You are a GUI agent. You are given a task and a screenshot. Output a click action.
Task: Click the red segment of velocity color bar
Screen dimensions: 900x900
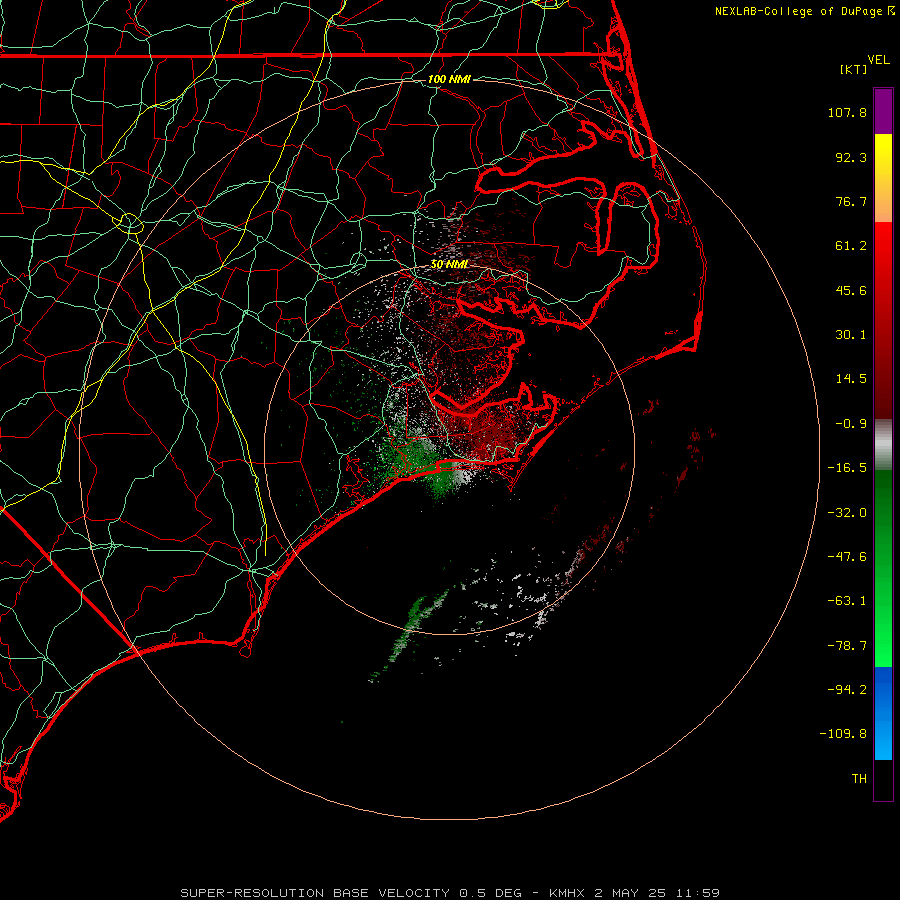coord(883,320)
